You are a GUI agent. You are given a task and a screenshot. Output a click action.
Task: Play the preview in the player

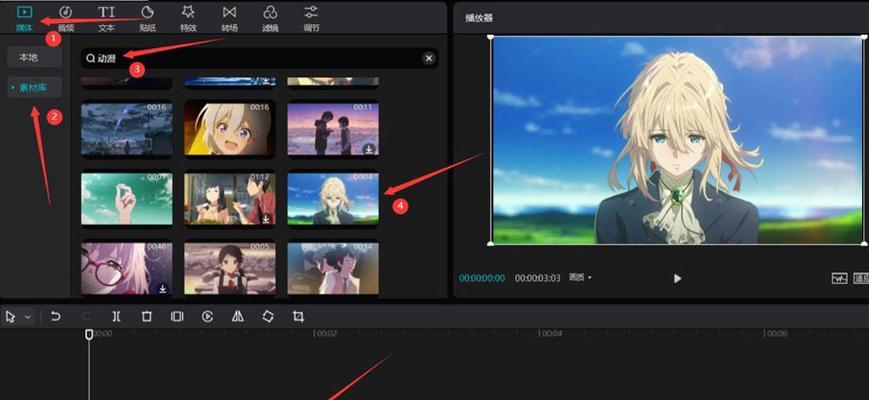coord(677,278)
